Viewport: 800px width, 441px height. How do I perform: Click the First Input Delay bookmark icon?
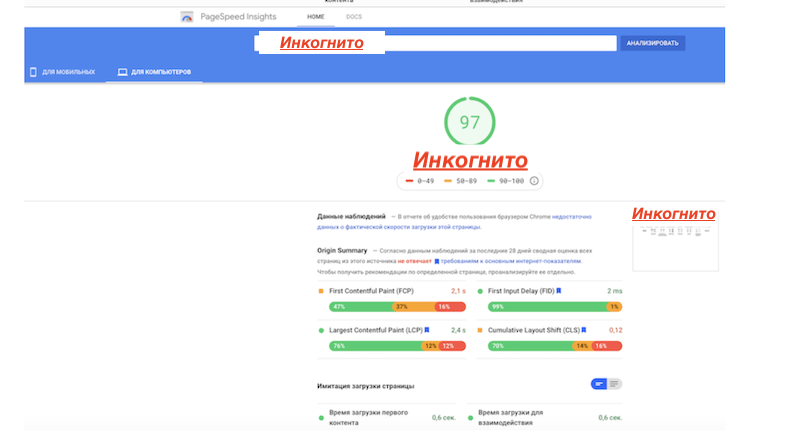coord(559,291)
